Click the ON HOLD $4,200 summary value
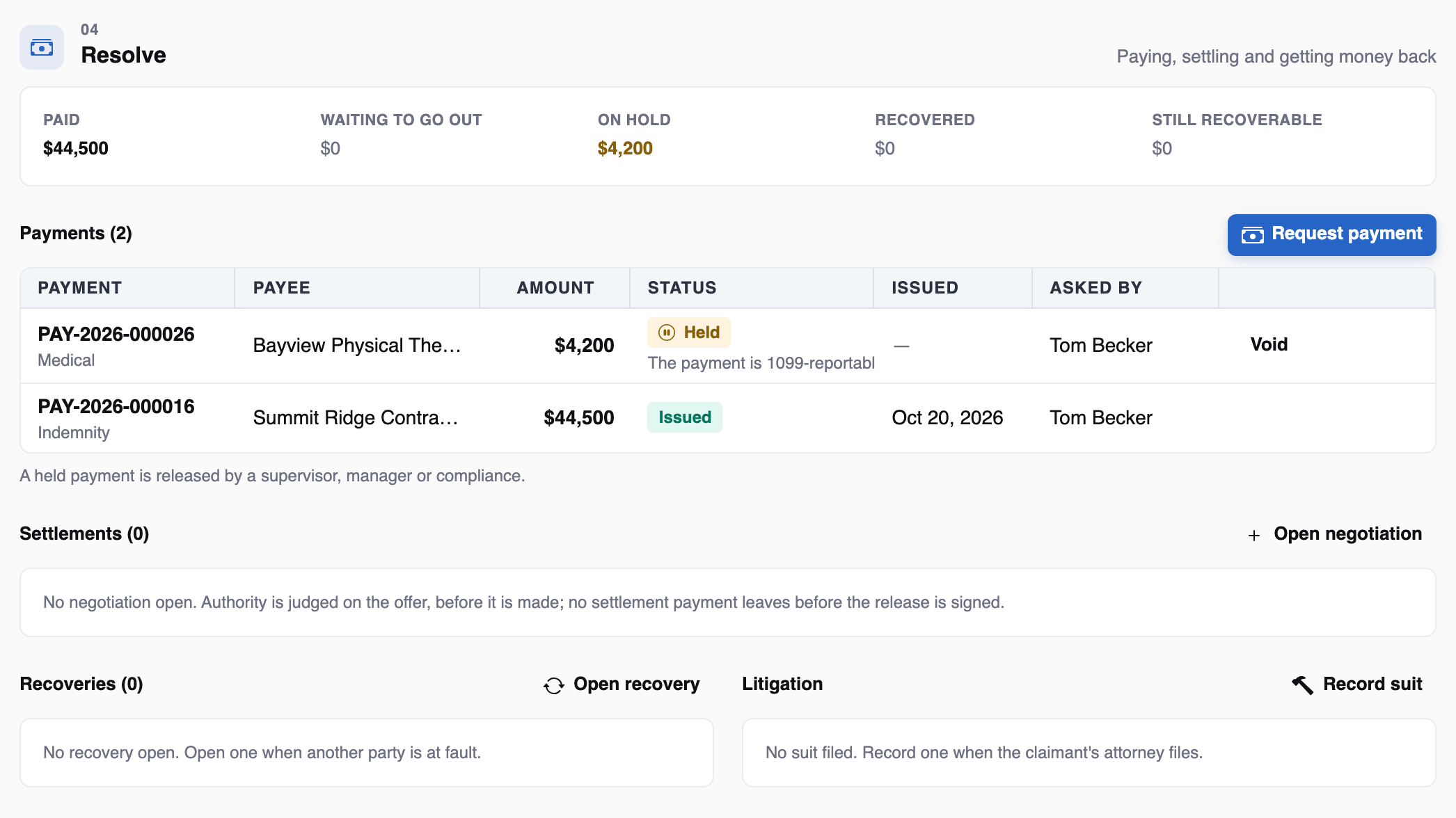This screenshot has height=818, width=1456. point(625,148)
